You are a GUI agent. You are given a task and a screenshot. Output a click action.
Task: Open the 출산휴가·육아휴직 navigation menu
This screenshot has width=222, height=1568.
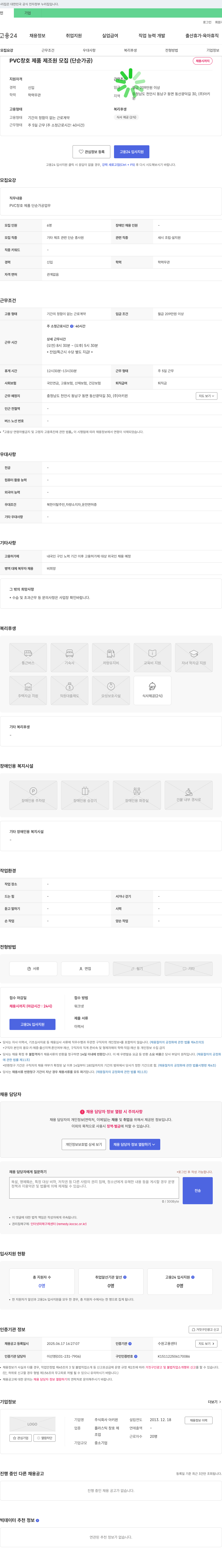(202, 36)
